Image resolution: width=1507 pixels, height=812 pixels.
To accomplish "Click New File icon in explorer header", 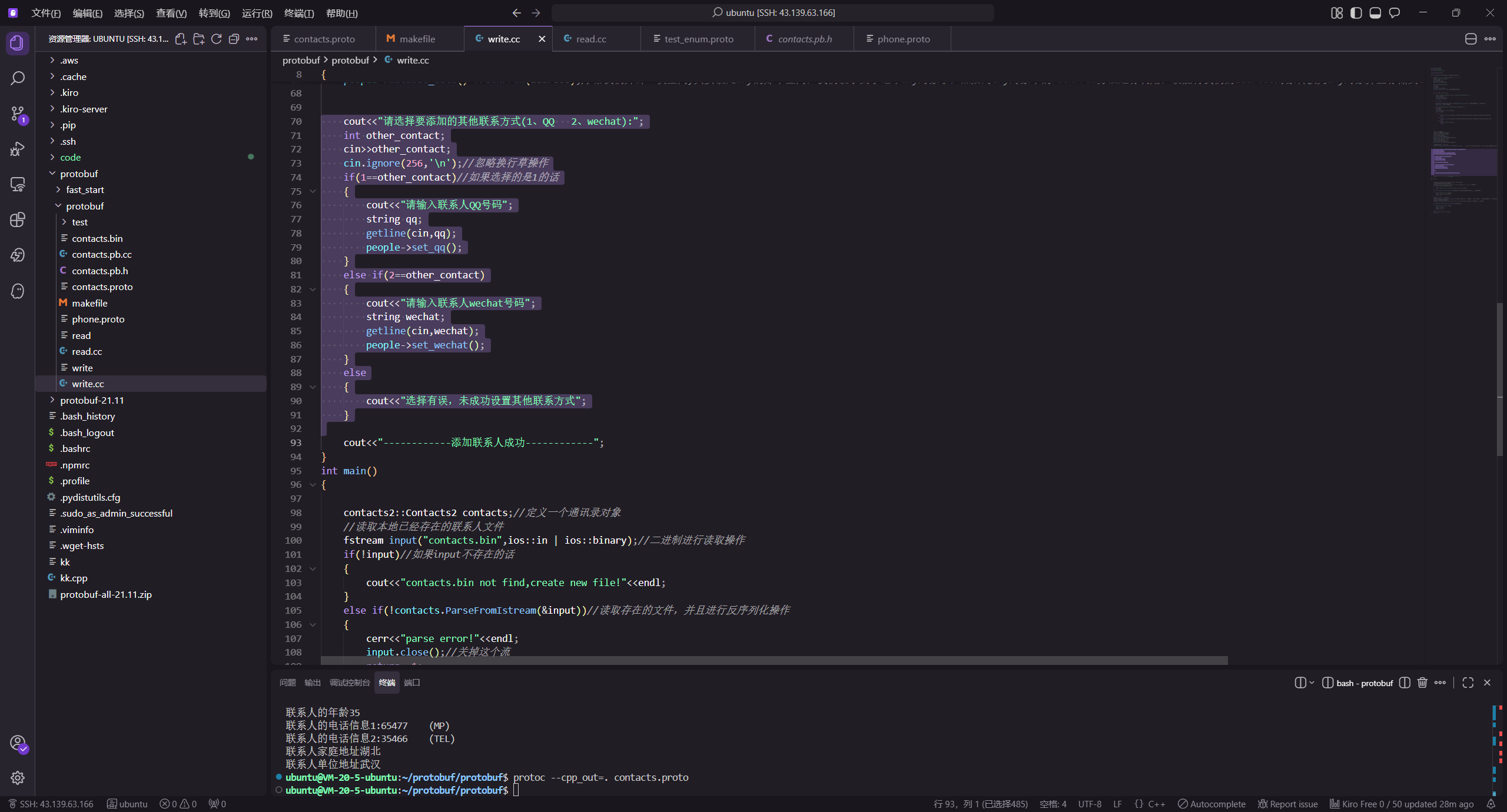I will (x=181, y=39).
